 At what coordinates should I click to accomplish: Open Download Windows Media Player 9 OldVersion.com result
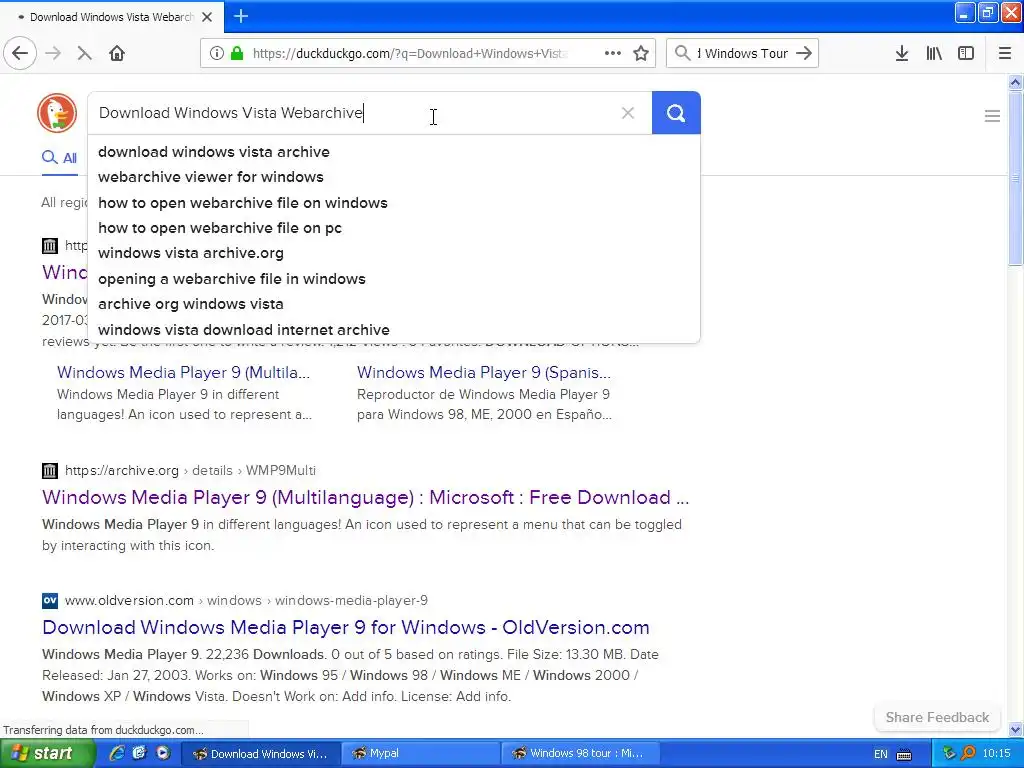coord(345,628)
